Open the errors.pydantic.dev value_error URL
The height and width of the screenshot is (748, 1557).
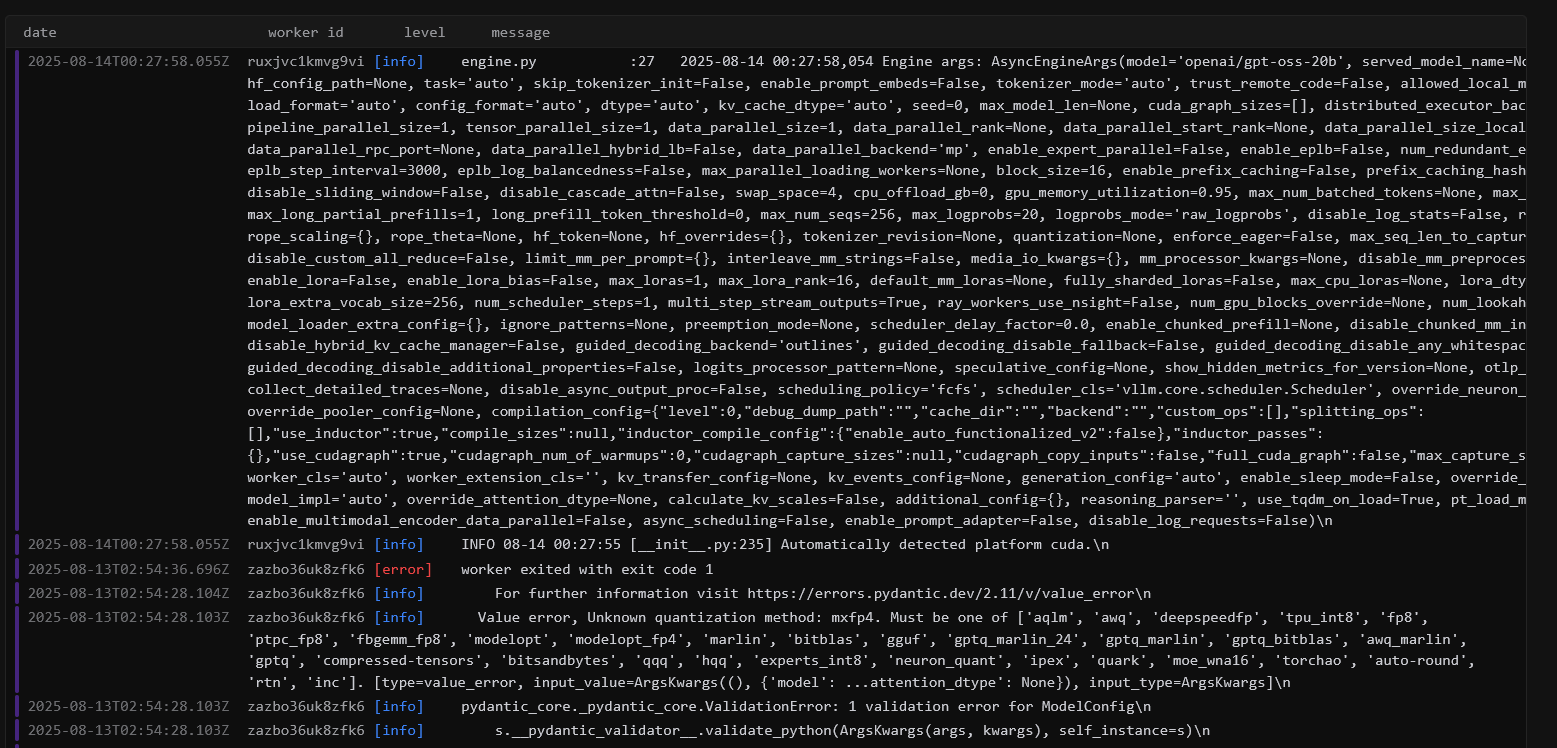click(x=942, y=593)
